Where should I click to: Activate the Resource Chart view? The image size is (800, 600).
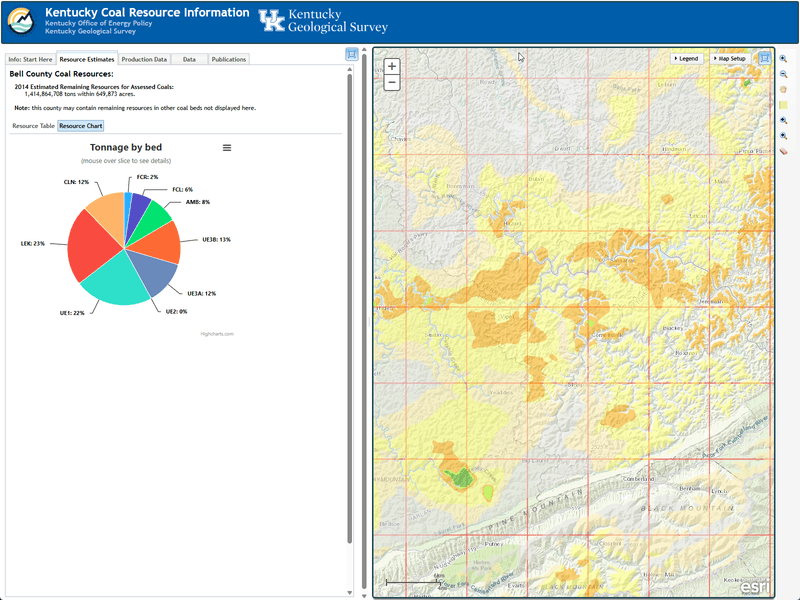point(82,125)
